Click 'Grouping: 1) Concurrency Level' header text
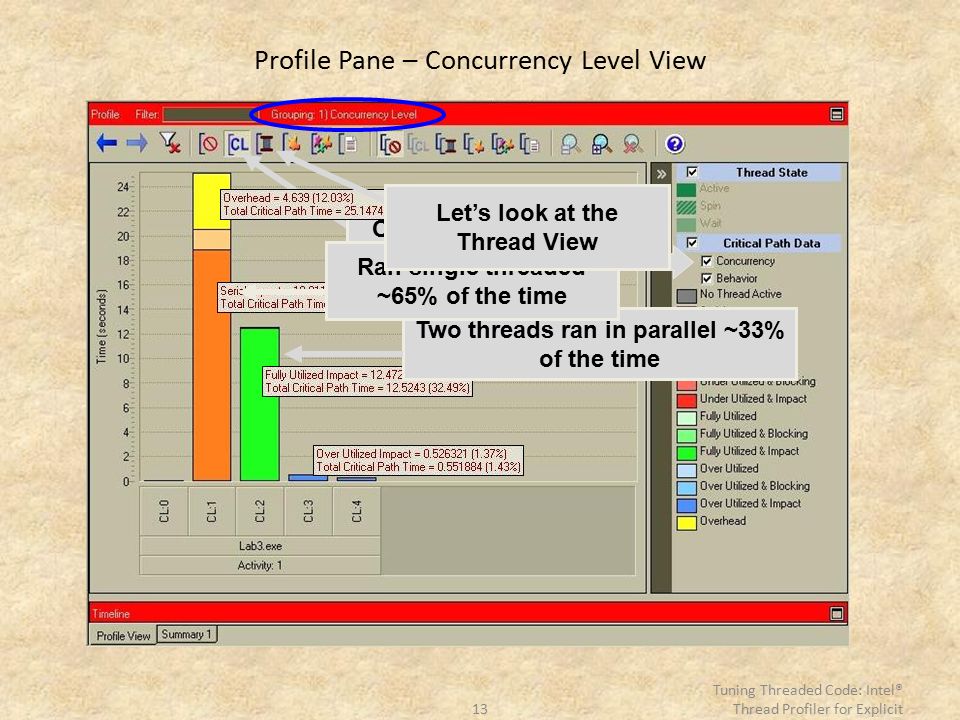The image size is (960, 720). [x=343, y=114]
